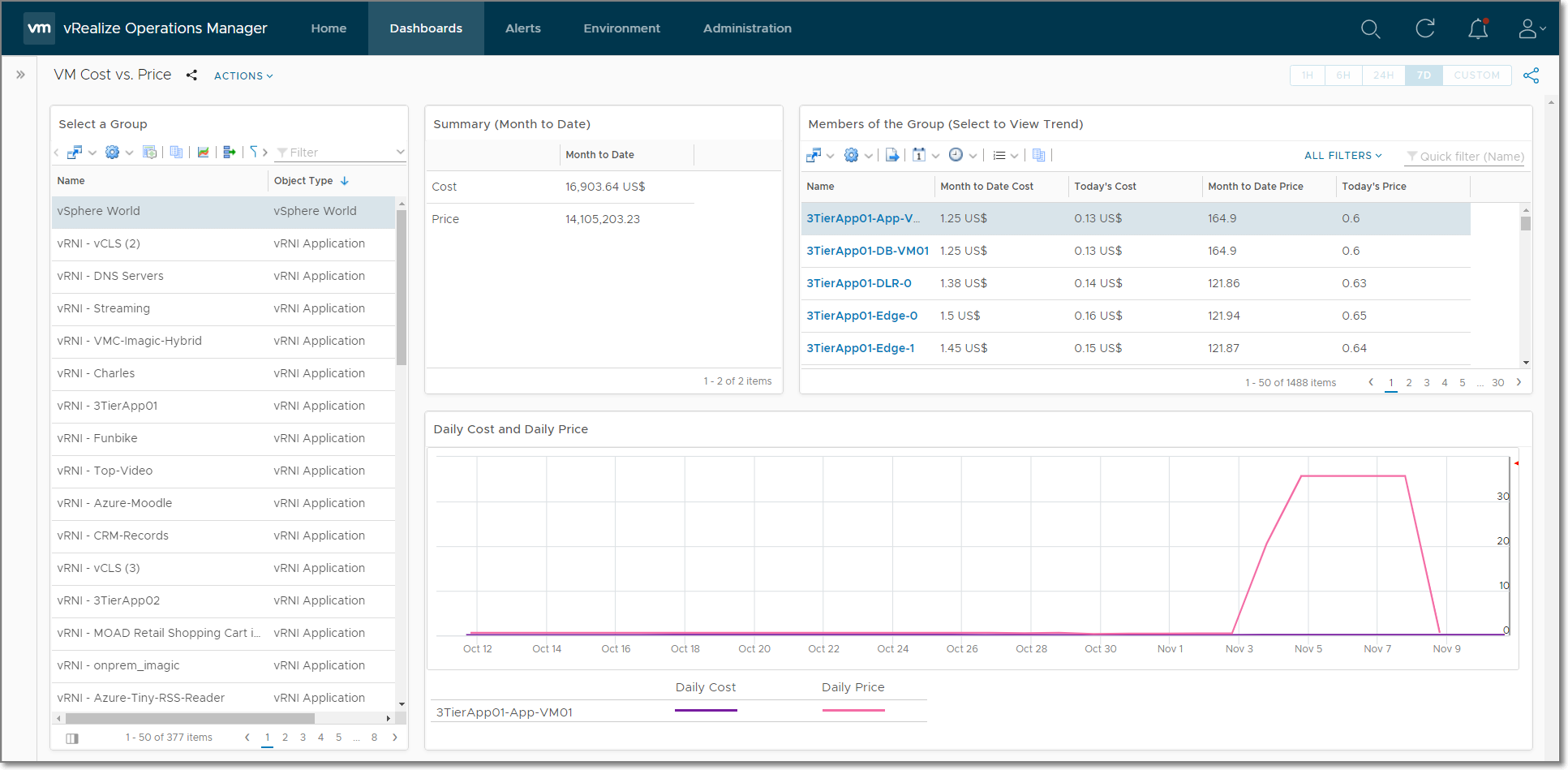This screenshot has height=770, width=1568.
Task: Click the blue hook icon in Select a Group toolbar
Action: [254, 152]
